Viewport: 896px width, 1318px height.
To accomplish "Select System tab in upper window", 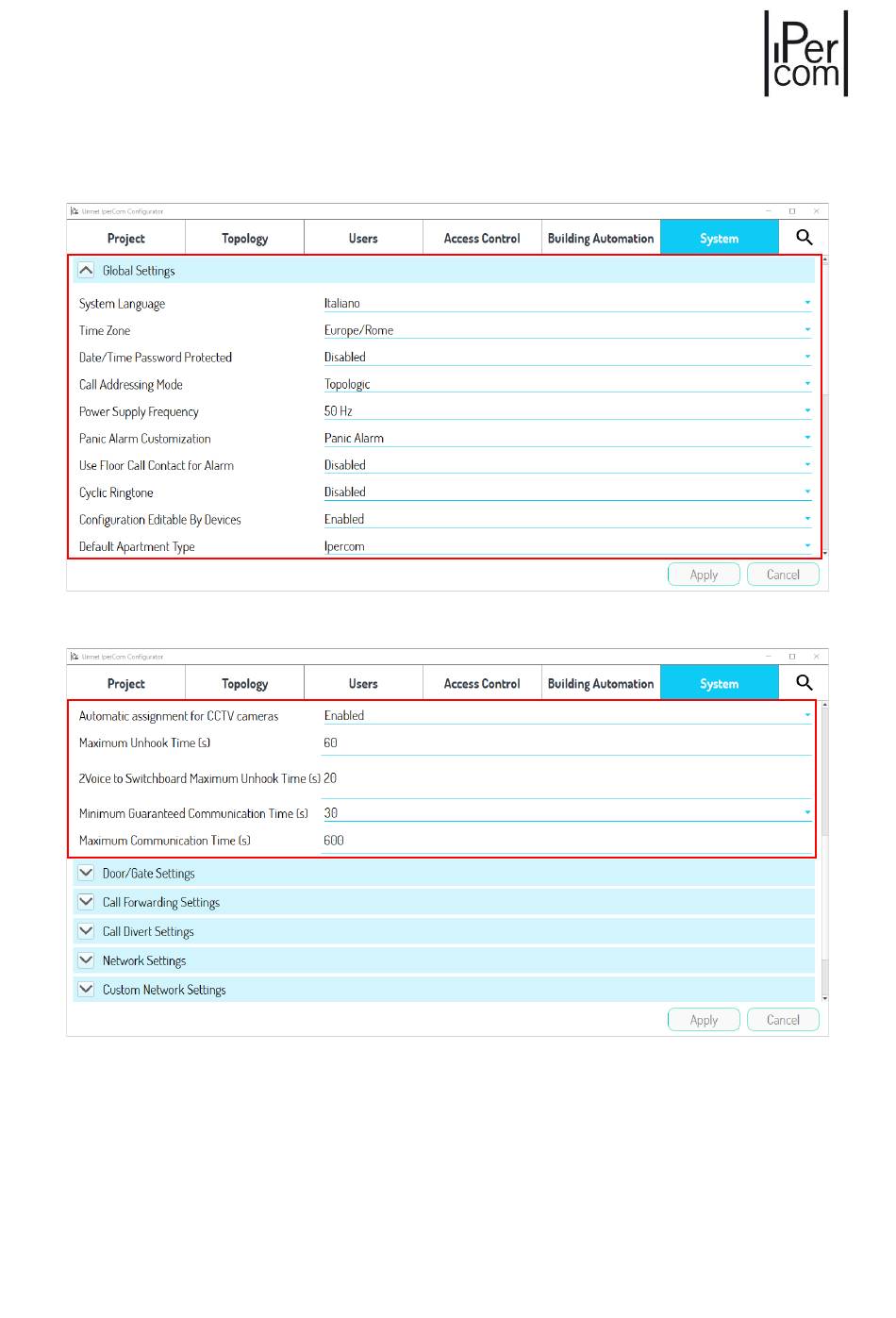I will 720,239.
